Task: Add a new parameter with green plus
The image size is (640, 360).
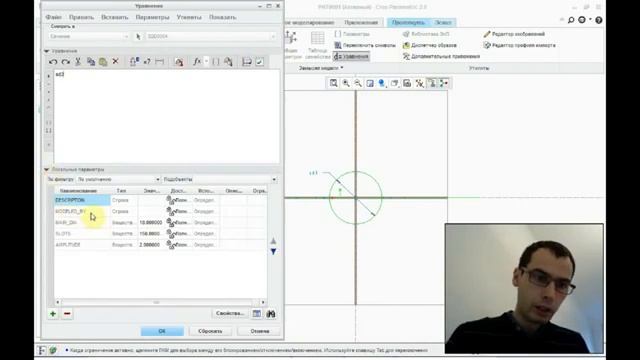Action: pos(53,313)
